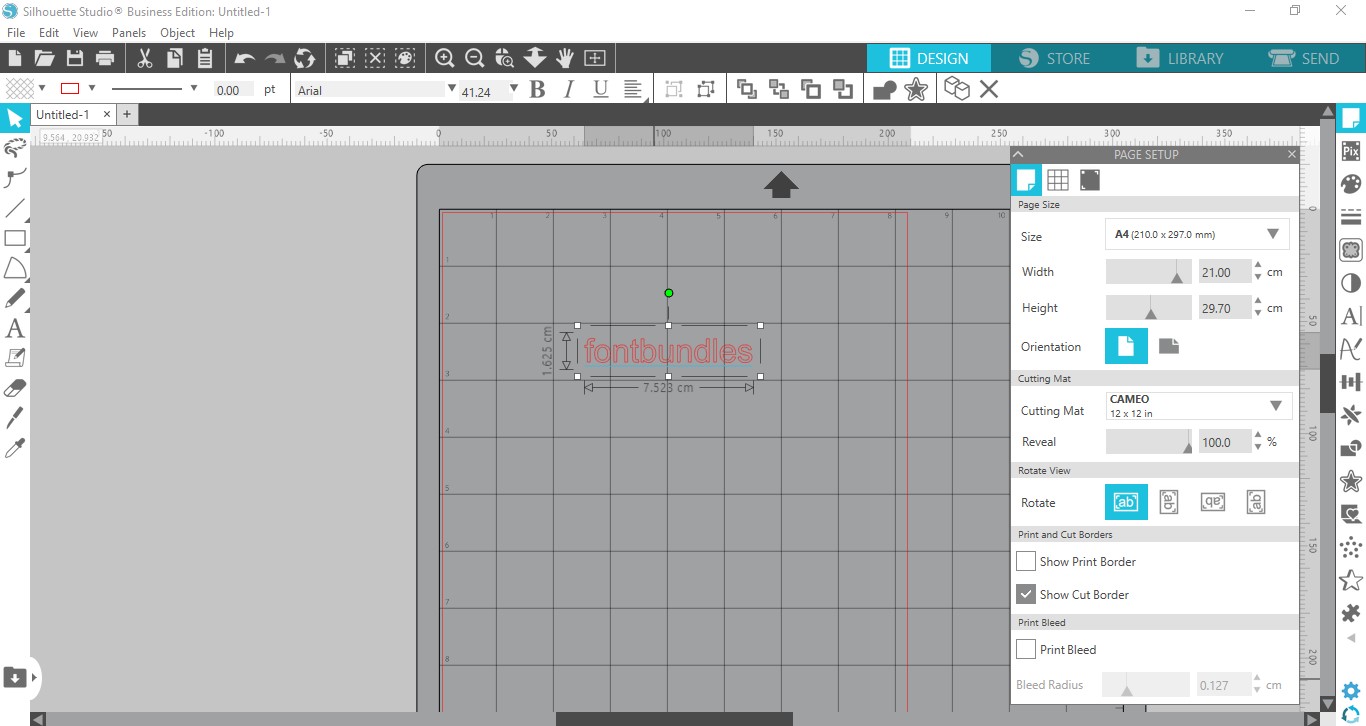Image resolution: width=1366 pixels, height=726 pixels.
Task: Open the Trace panel
Action: [1351, 250]
